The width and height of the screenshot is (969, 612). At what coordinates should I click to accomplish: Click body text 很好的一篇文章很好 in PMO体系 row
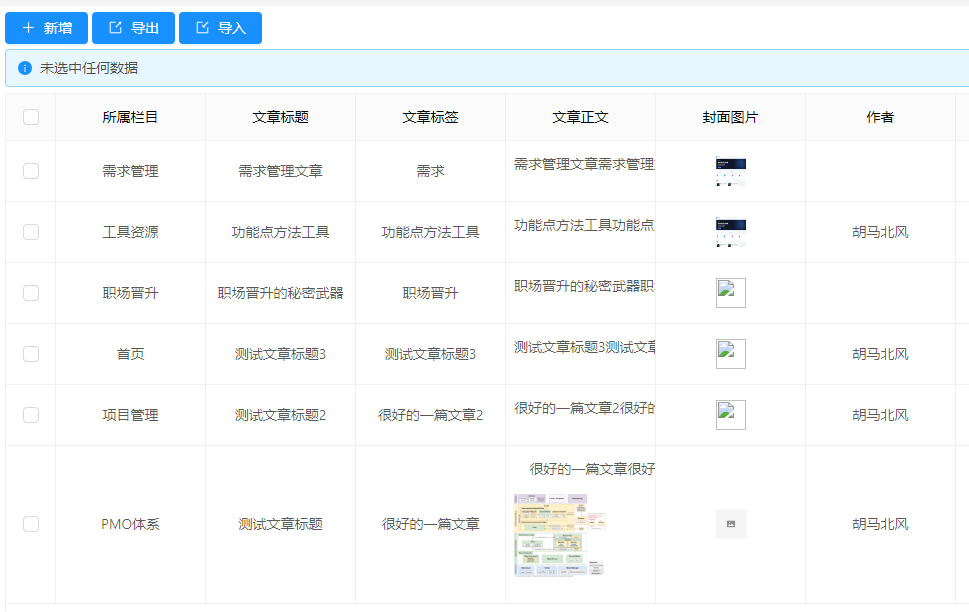tap(592, 469)
